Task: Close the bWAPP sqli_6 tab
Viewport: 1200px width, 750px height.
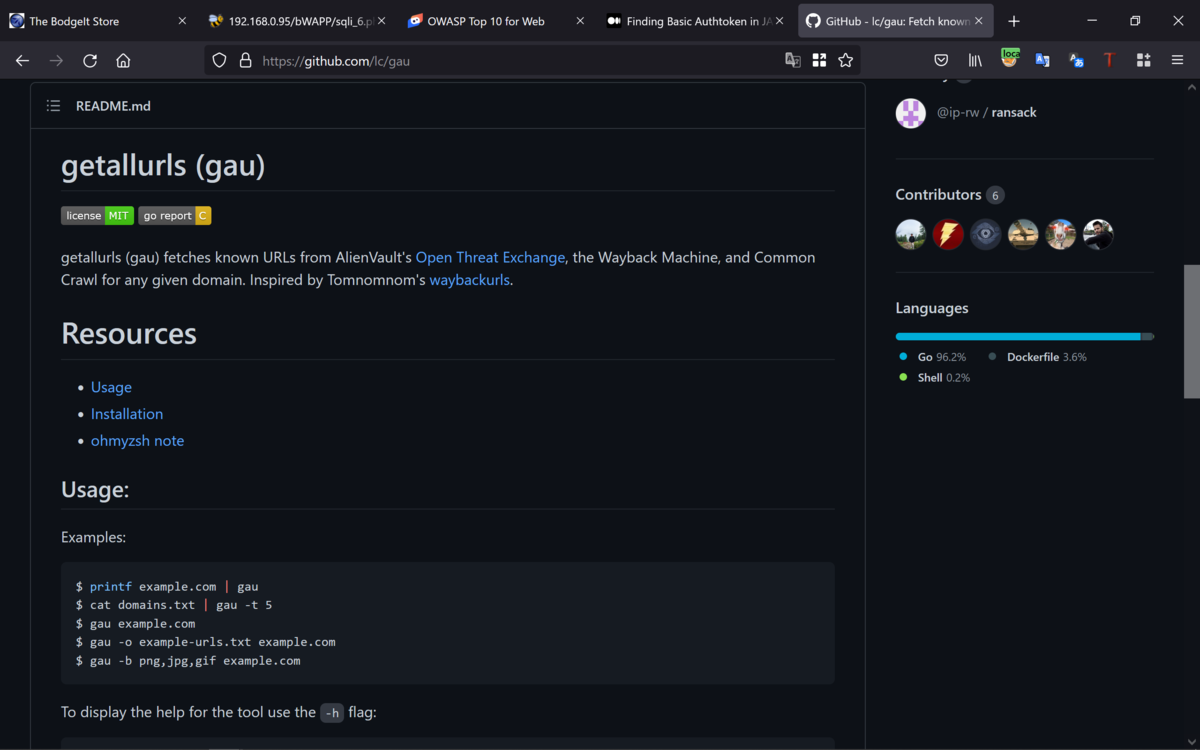Action: 381,21
